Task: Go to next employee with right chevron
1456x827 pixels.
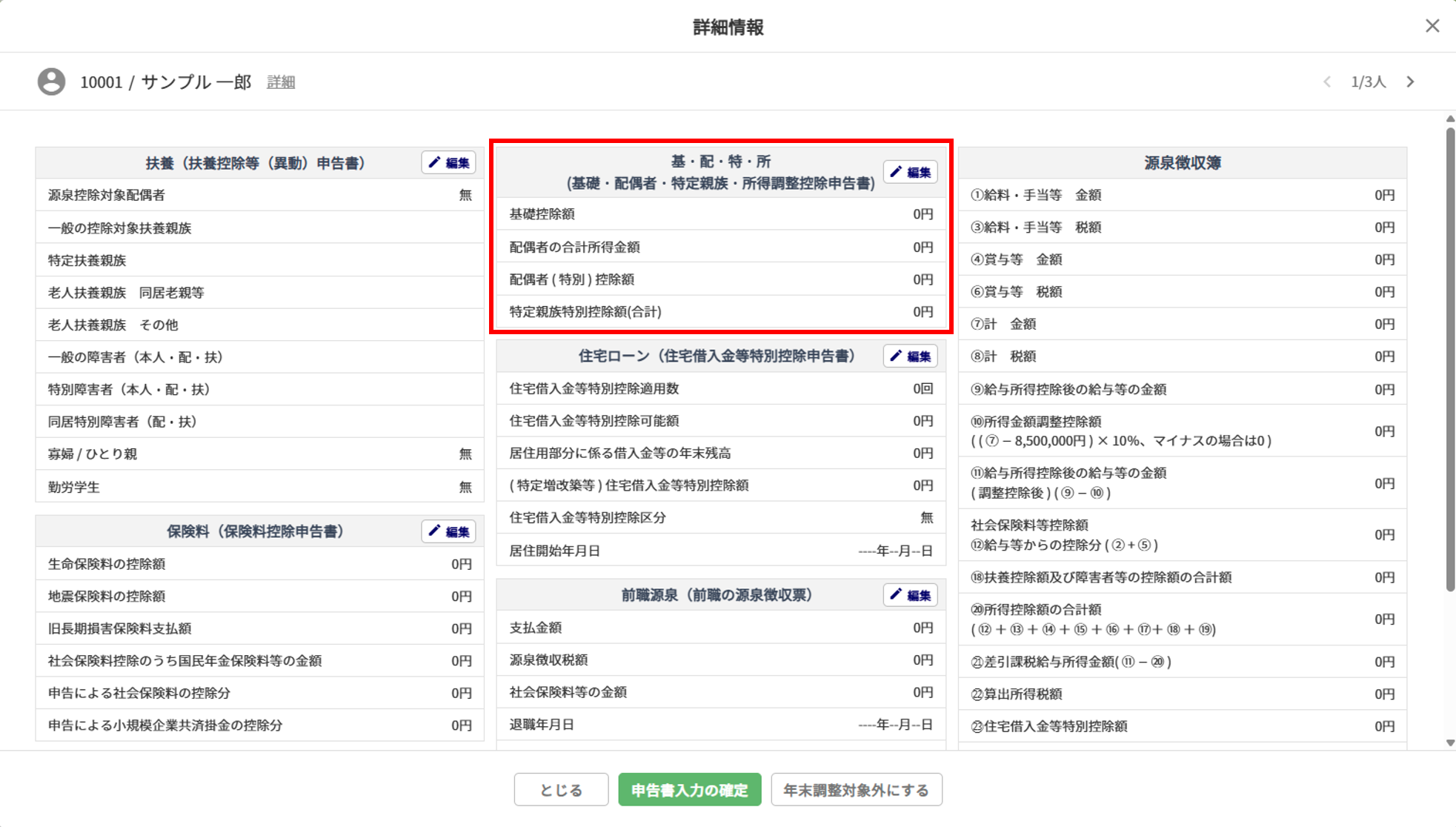Action: pyautogui.click(x=1411, y=82)
